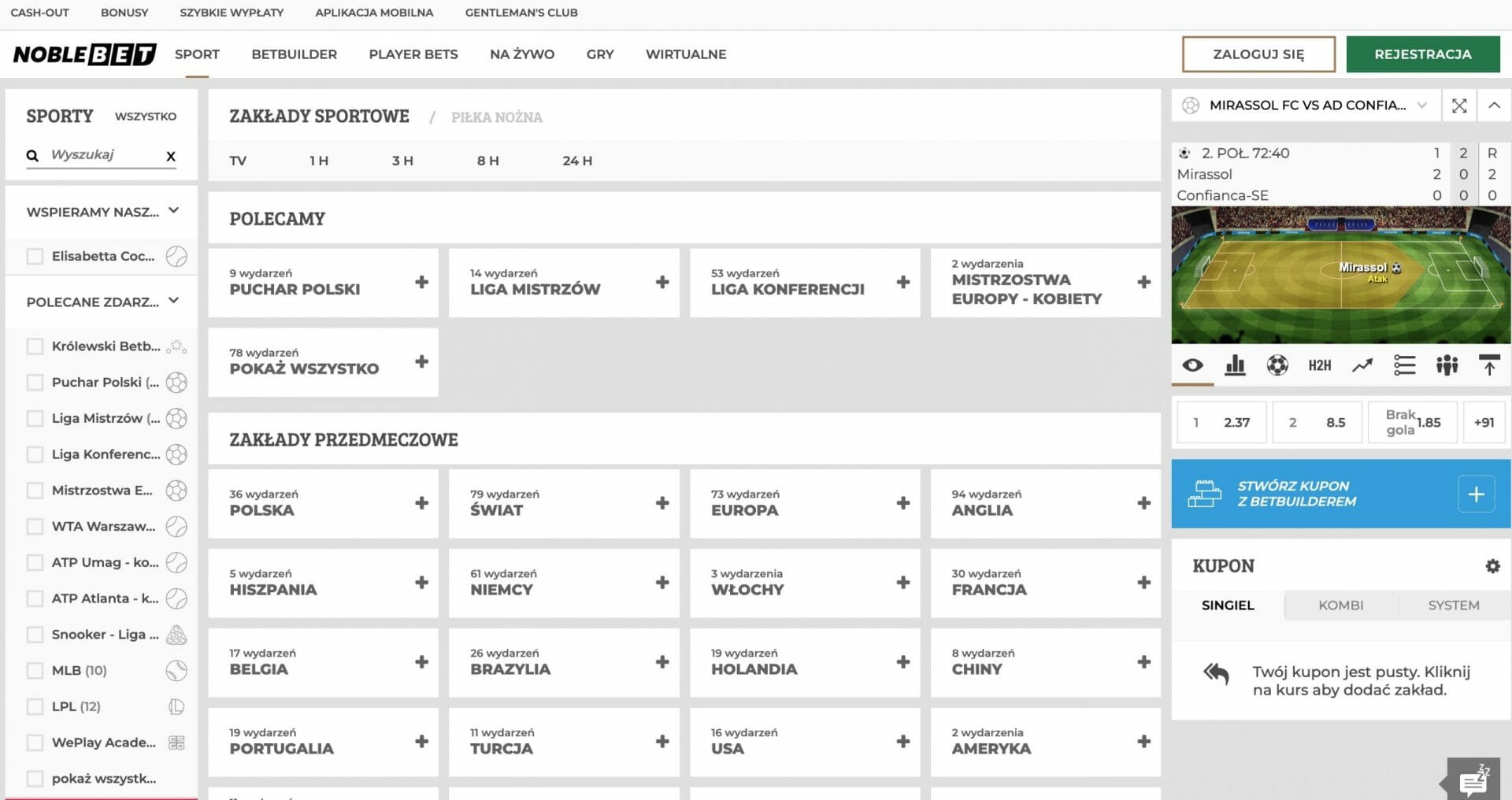
Task: Open the bar chart statistics icon
Action: tap(1235, 365)
